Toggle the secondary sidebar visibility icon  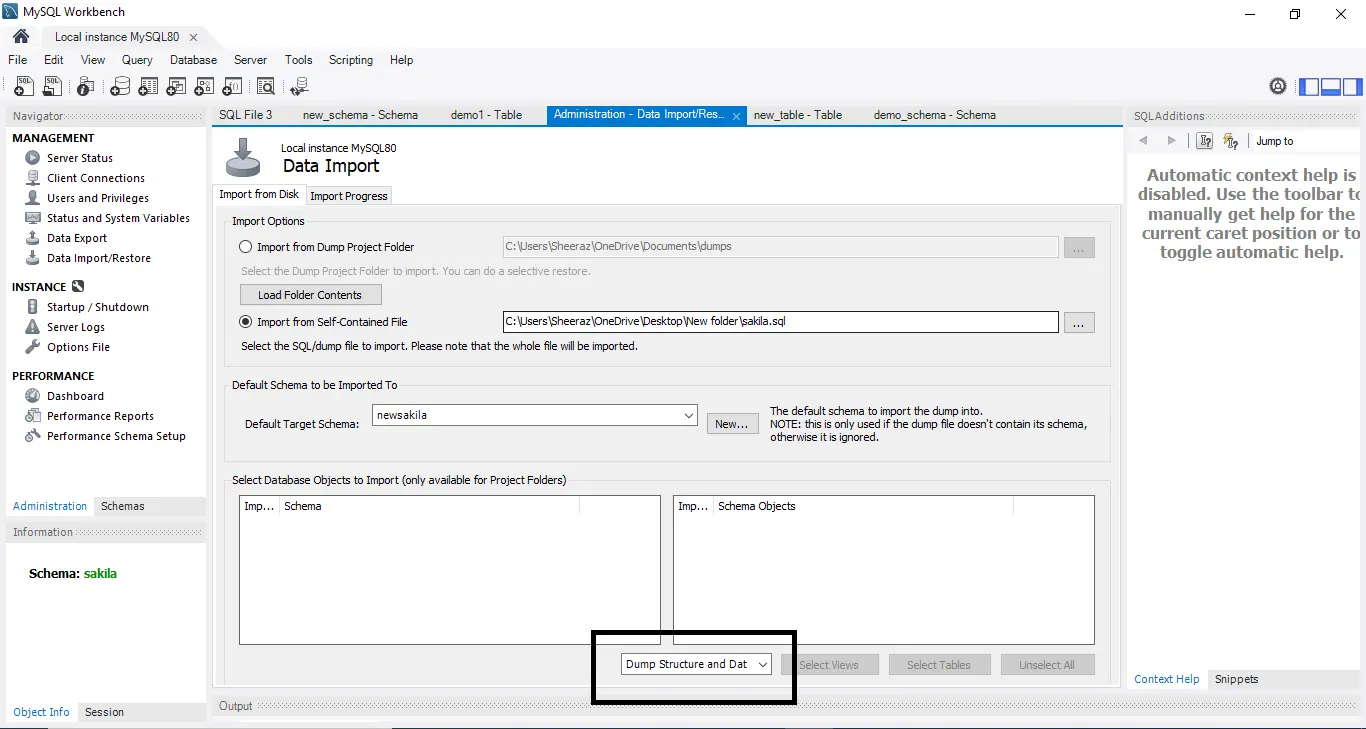(1353, 87)
